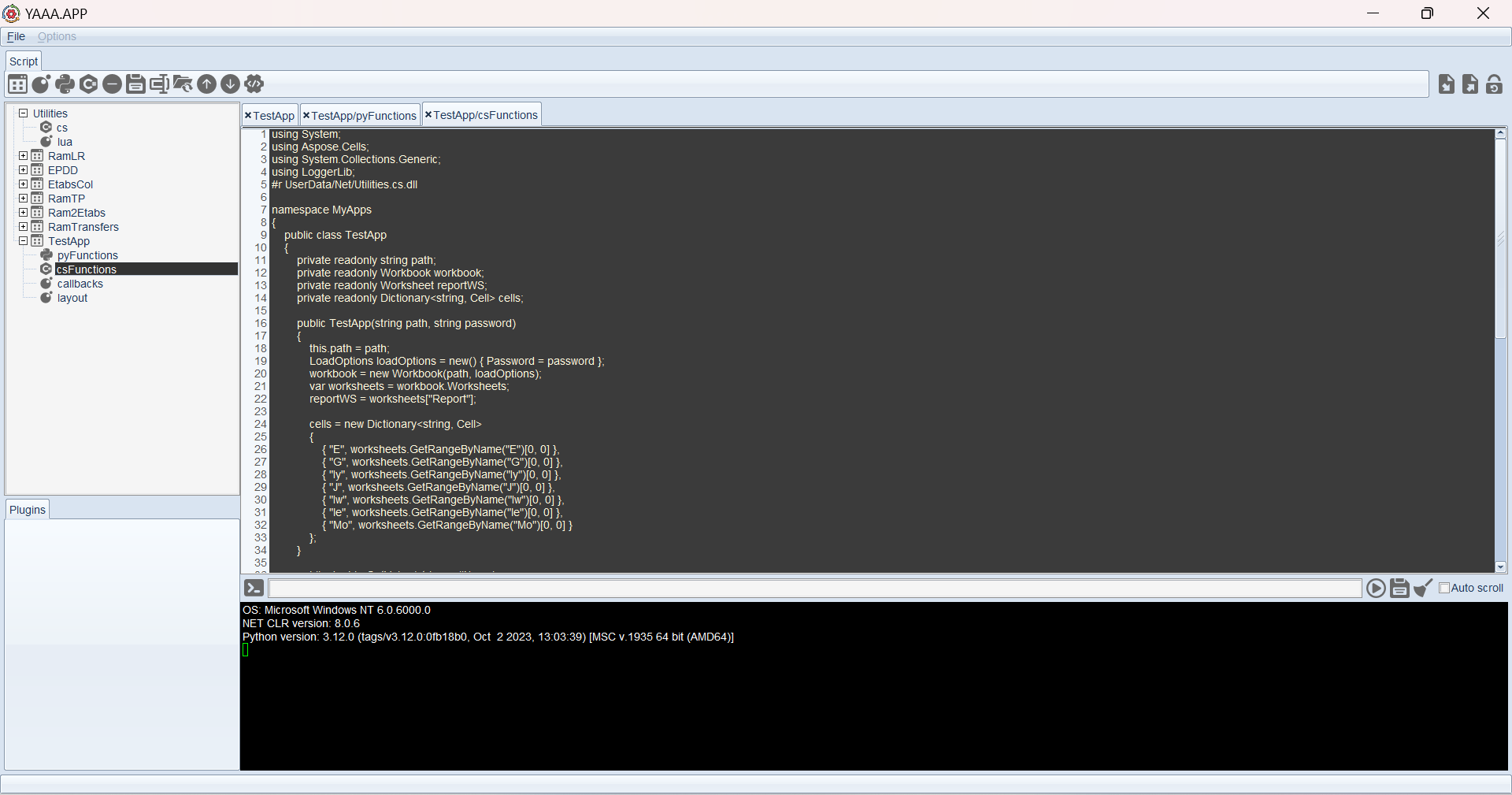Image resolution: width=1512 pixels, height=795 pixels.
Task: Click the new app grid icon in toolbar
Action: tap(17, 84)
